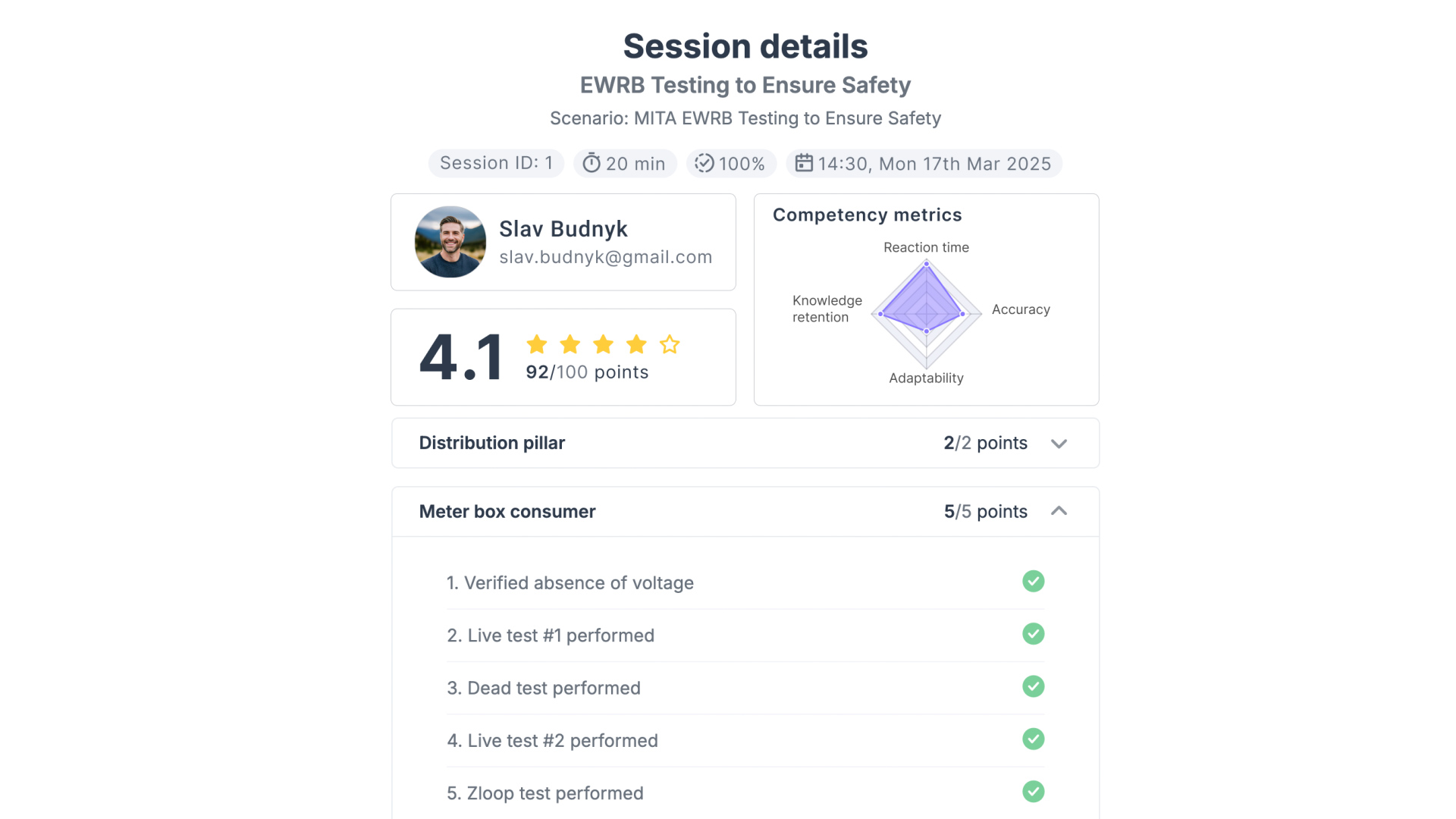Image resolution: width=1456 pixels, height=819 pixels.
Task: Click the third gold rating star
Action: (604, 345)
